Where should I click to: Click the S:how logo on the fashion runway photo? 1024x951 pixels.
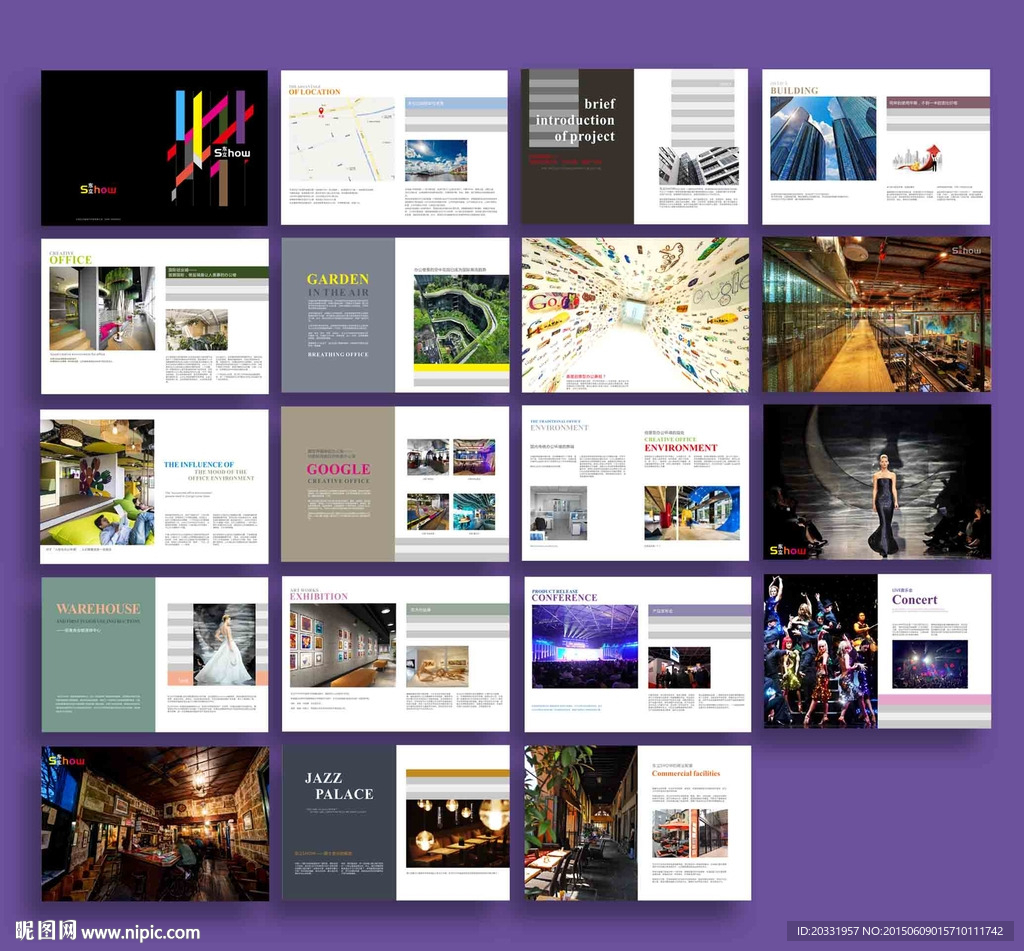pyautogui.click(x=787, y=549)
